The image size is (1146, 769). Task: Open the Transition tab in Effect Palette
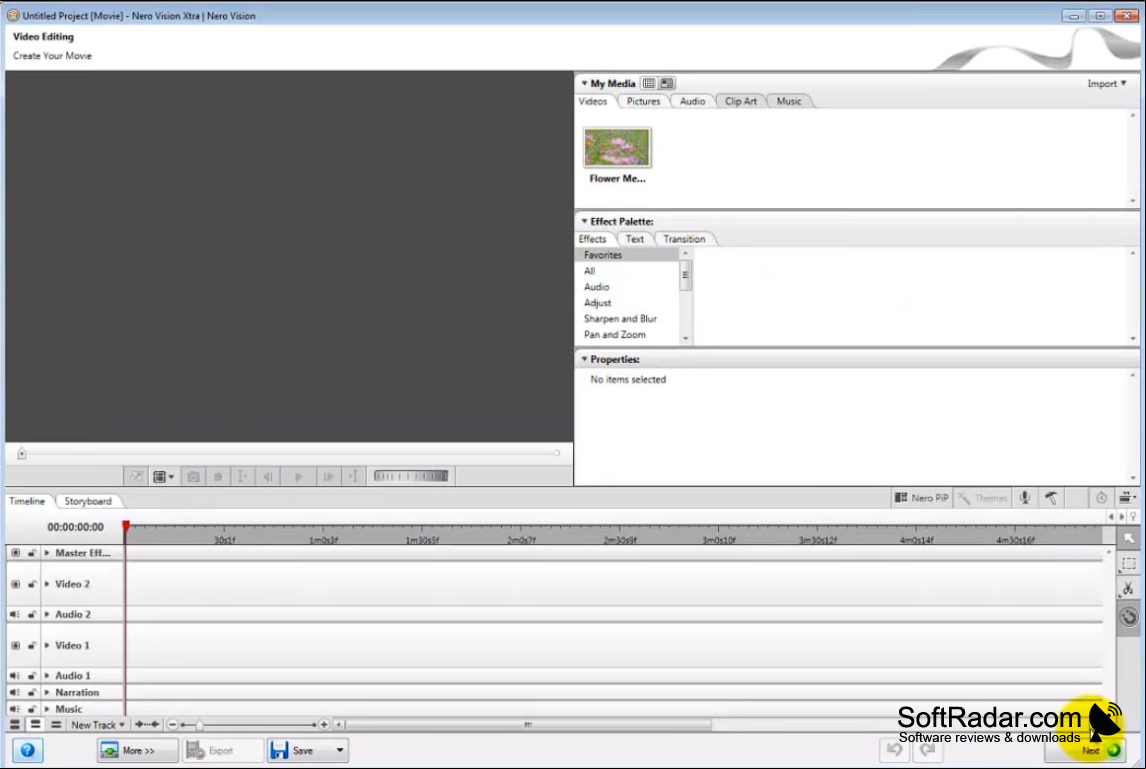[x=684, y=239]
